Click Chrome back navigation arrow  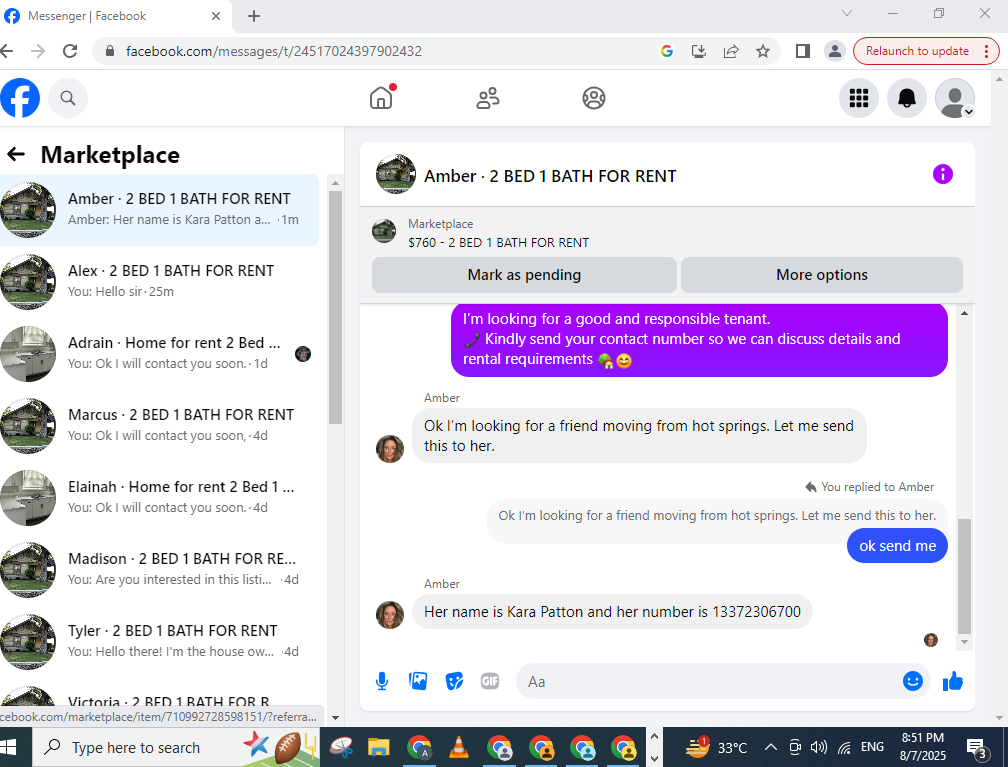6,51
